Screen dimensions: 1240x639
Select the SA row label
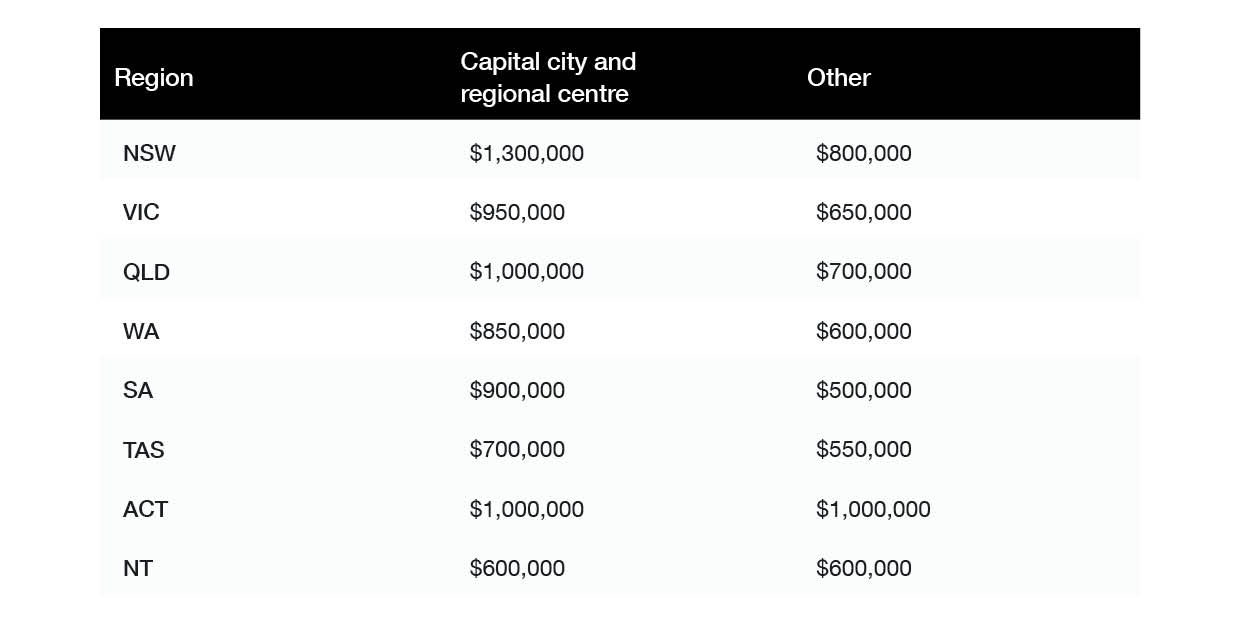(138, 390)
